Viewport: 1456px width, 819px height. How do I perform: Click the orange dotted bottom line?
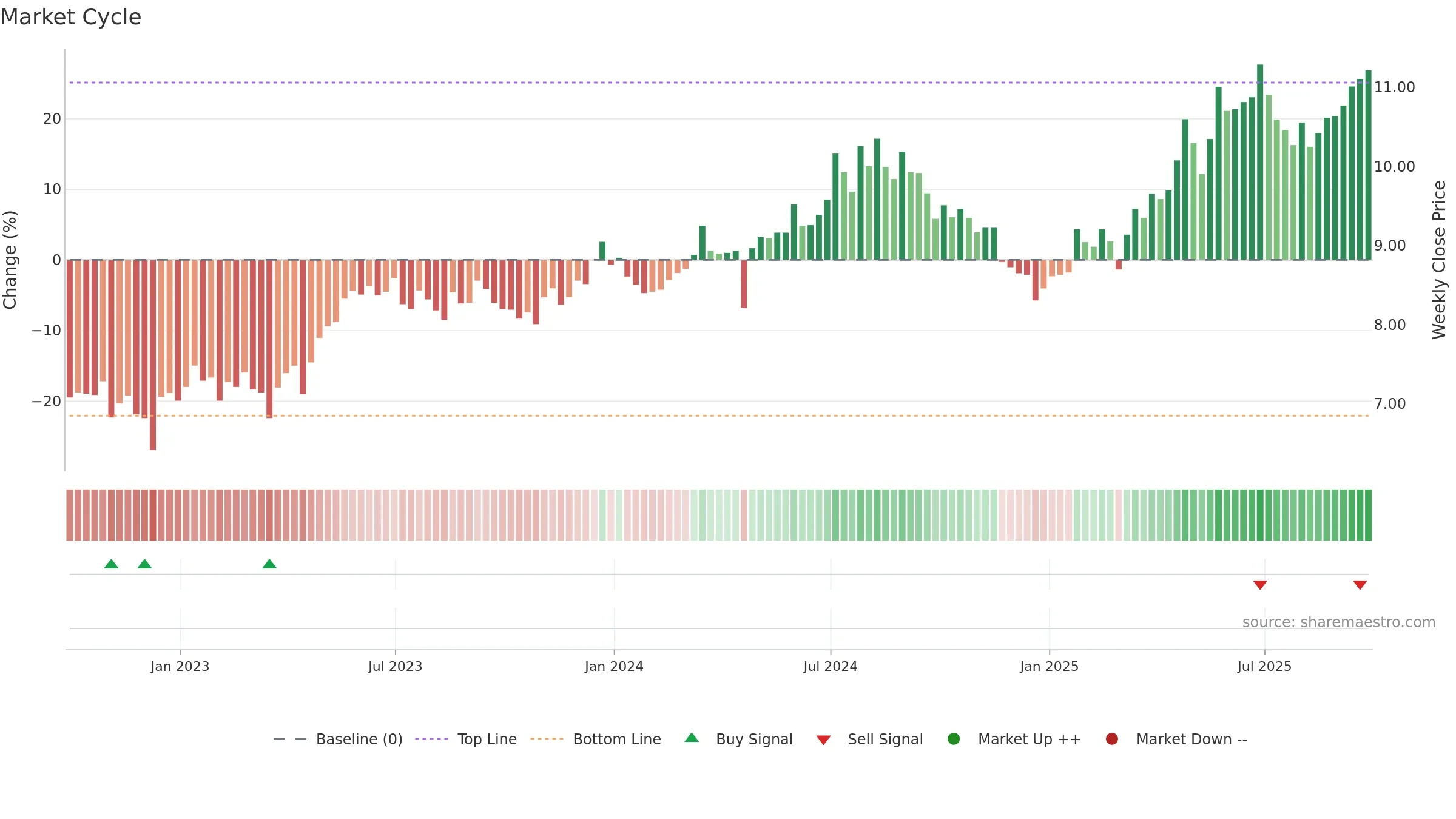[719, 416]
